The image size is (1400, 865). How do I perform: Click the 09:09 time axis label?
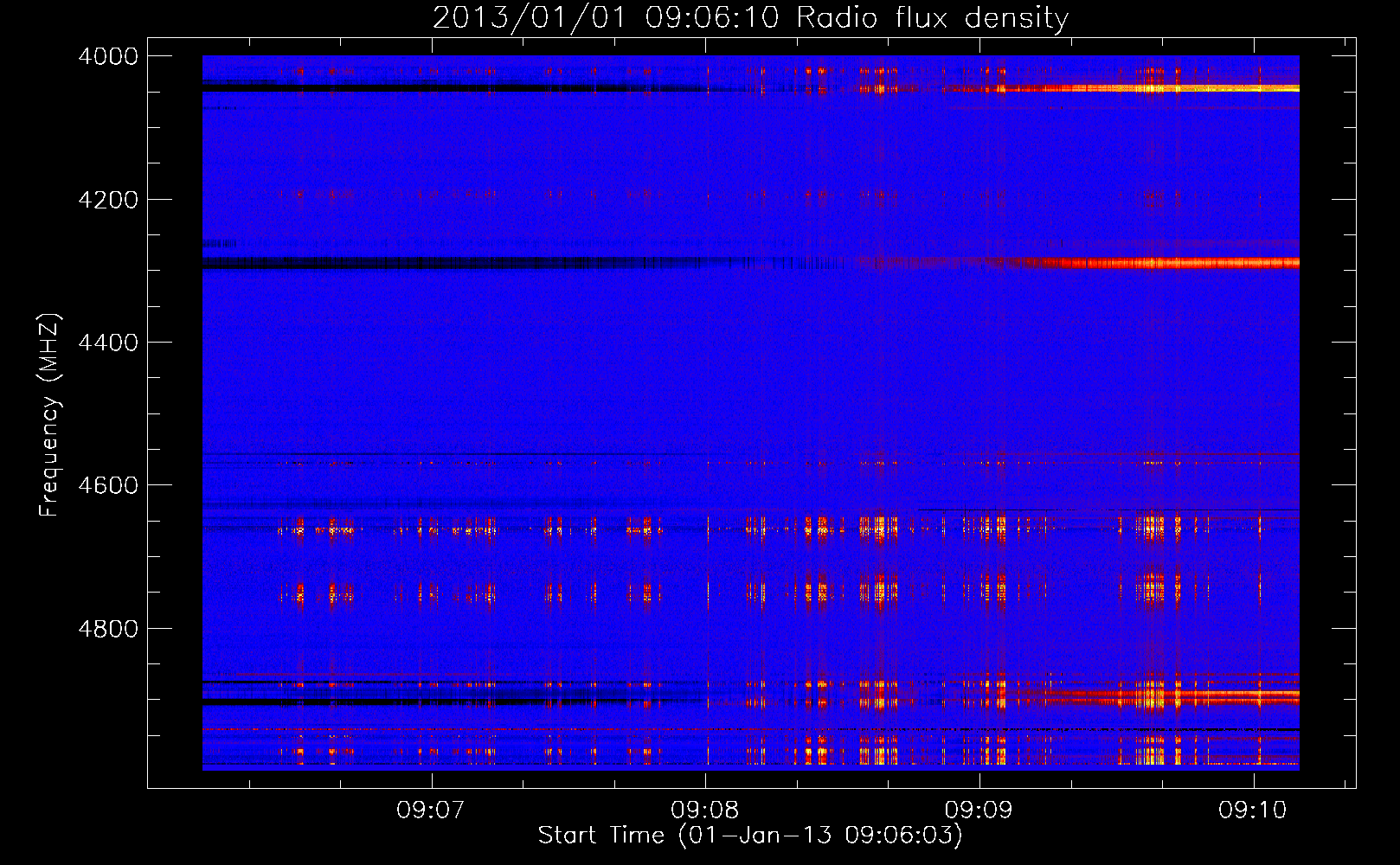point(979,811)
